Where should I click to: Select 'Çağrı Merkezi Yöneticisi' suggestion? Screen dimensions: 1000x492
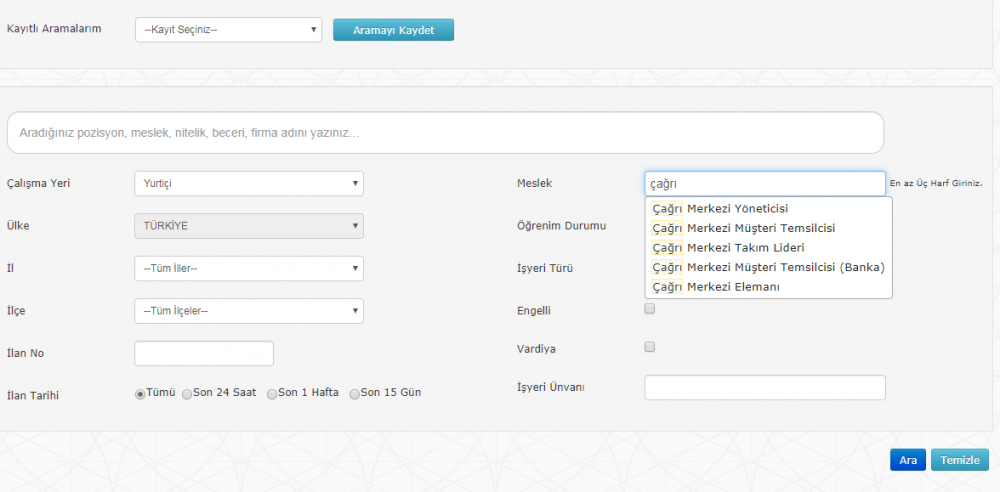tap(768, 208)
